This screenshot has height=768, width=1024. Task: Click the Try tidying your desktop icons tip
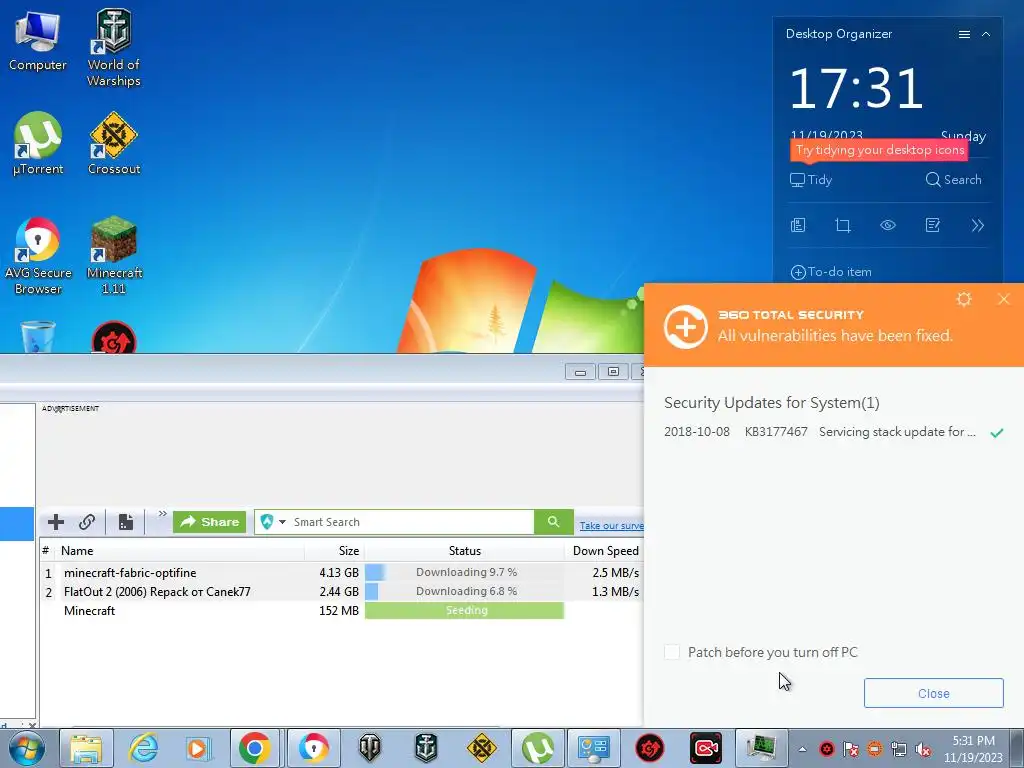(x=879, y=150)
